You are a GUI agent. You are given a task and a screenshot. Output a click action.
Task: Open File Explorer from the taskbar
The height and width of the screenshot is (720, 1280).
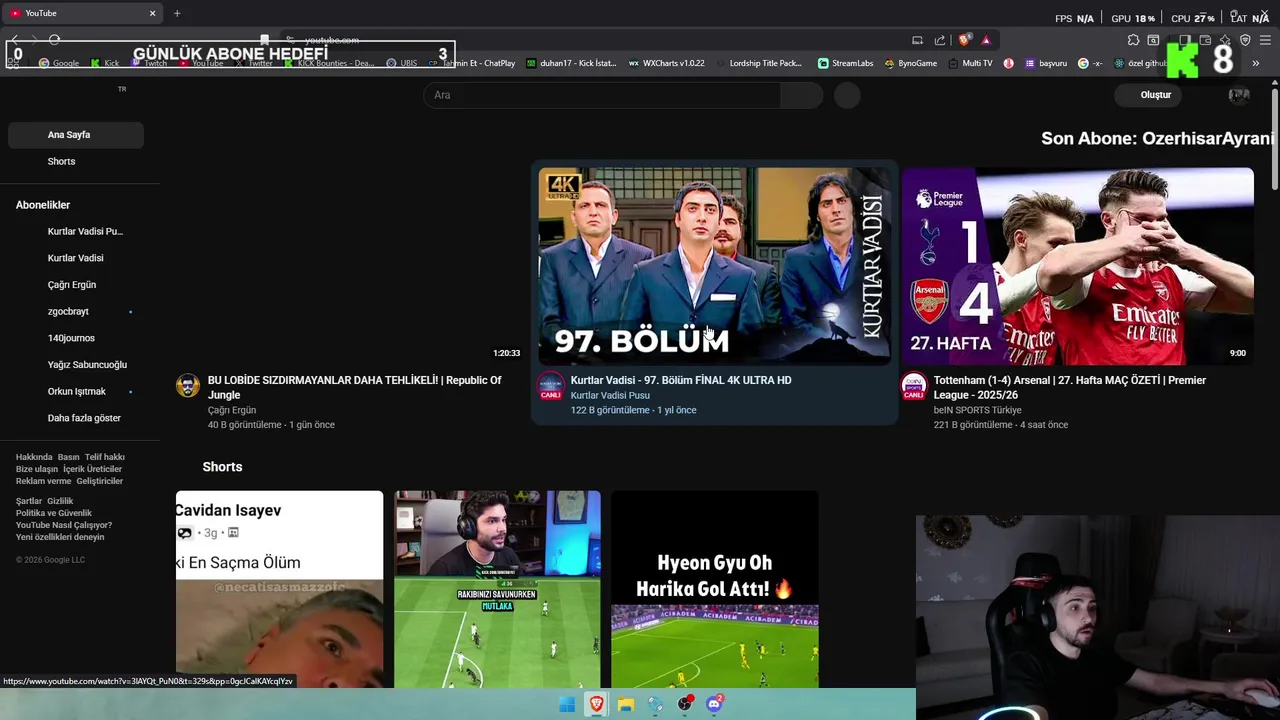click(626, 704)
